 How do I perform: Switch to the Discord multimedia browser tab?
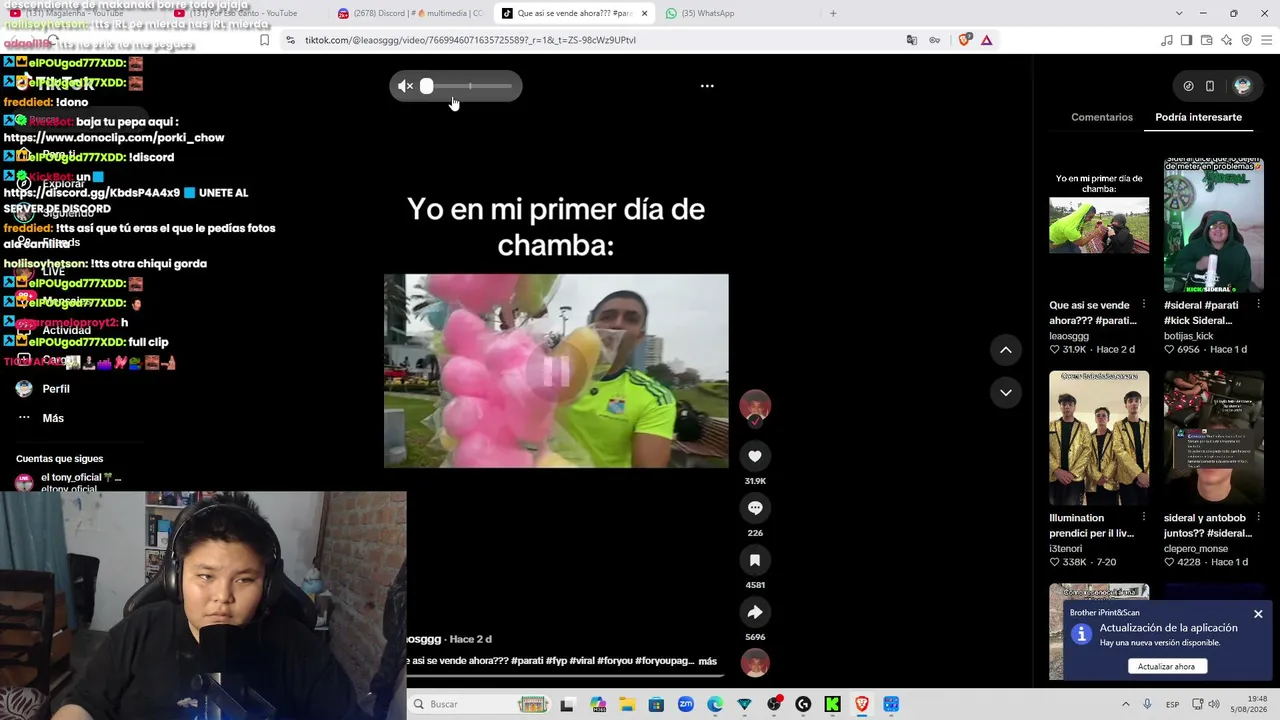[x=410, y=13]
